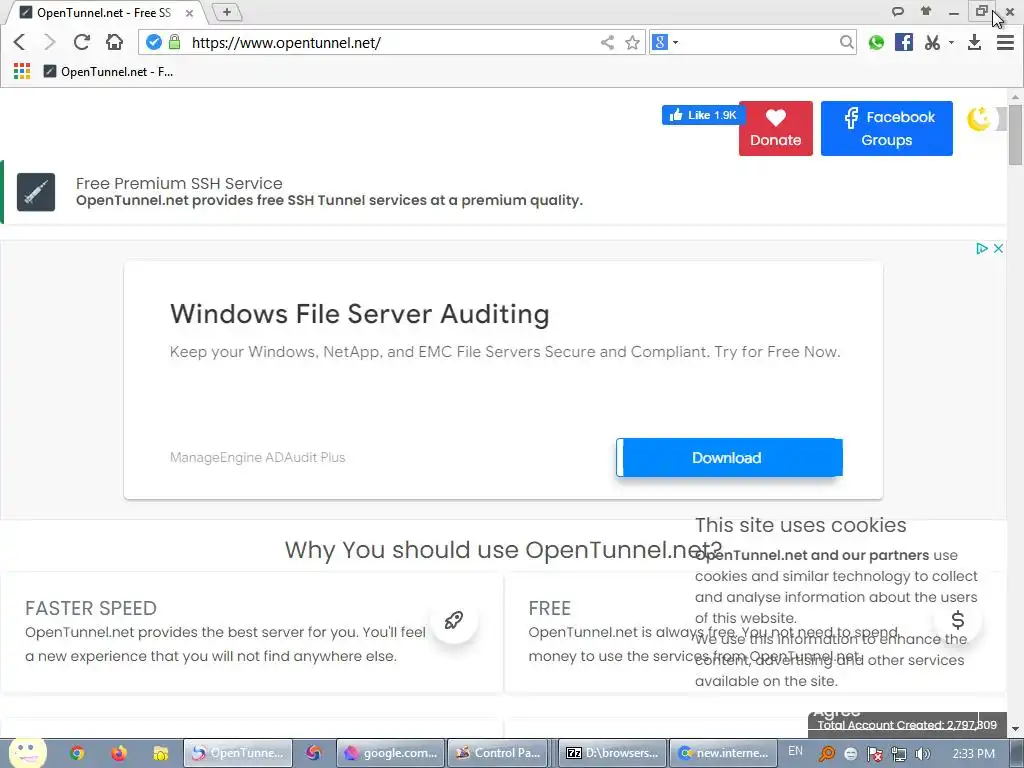
Task: Click the green padlock security icon
Action: [x=174, y=42]
